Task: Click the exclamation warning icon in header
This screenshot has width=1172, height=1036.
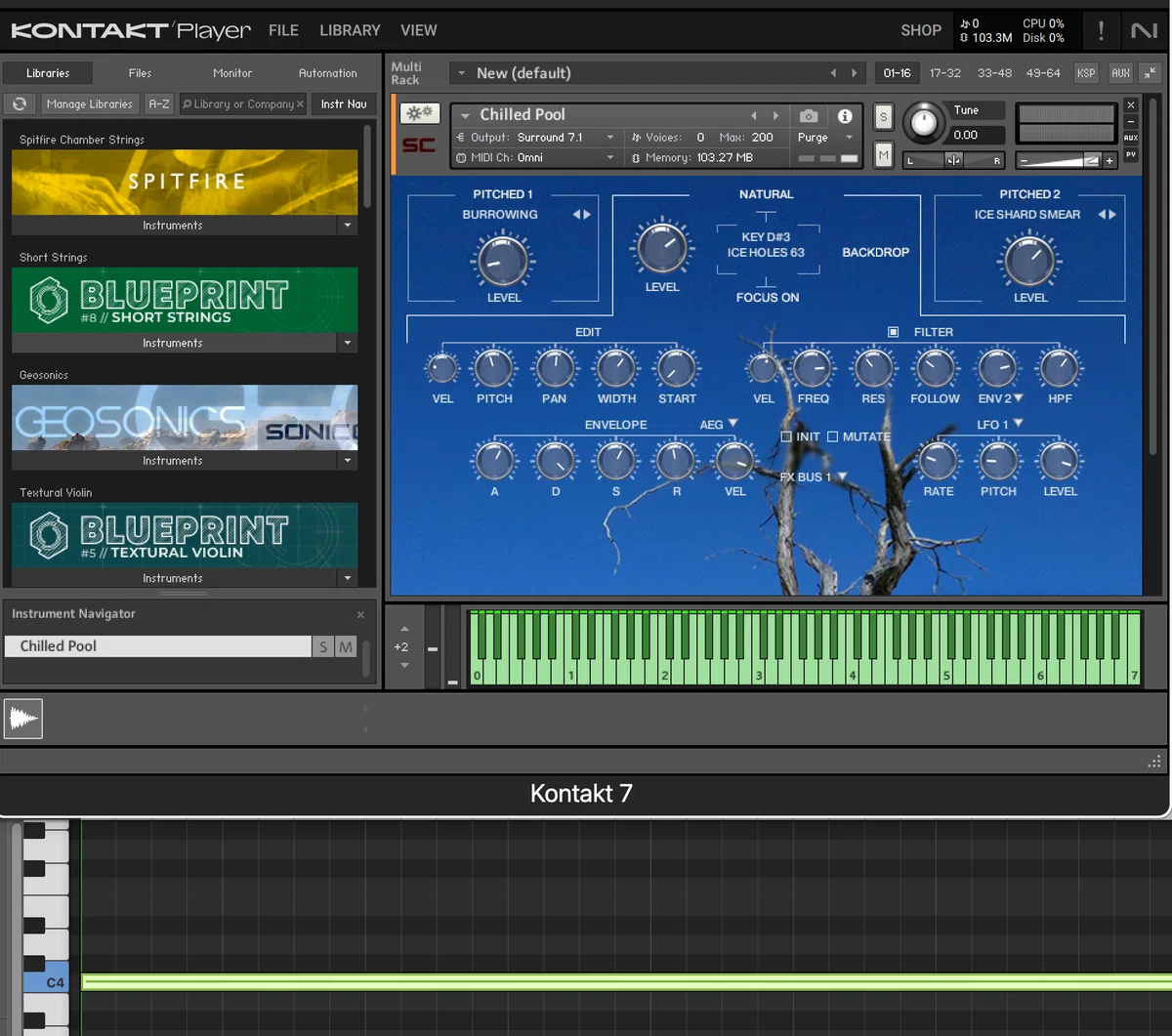Action: click(x=1101, y=30)
